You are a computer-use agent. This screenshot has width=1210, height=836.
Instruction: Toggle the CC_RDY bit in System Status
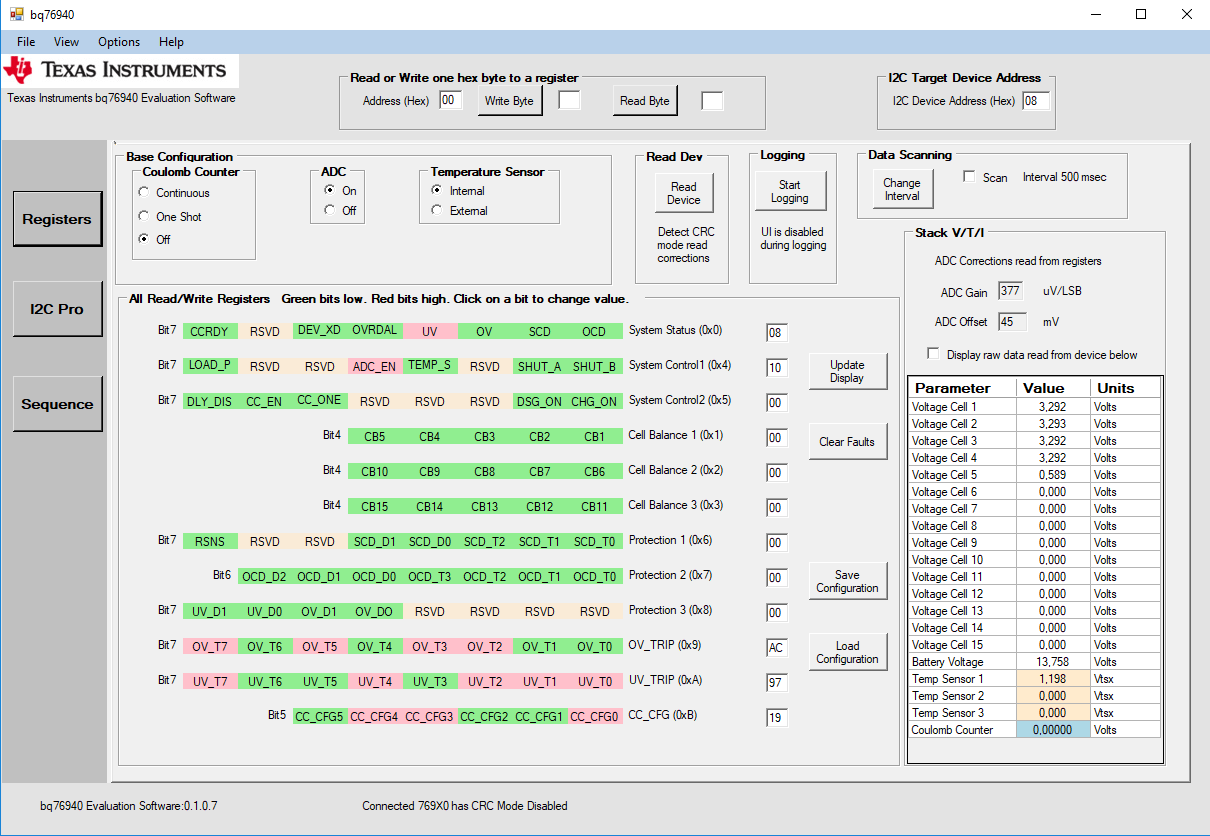point(210,331)
